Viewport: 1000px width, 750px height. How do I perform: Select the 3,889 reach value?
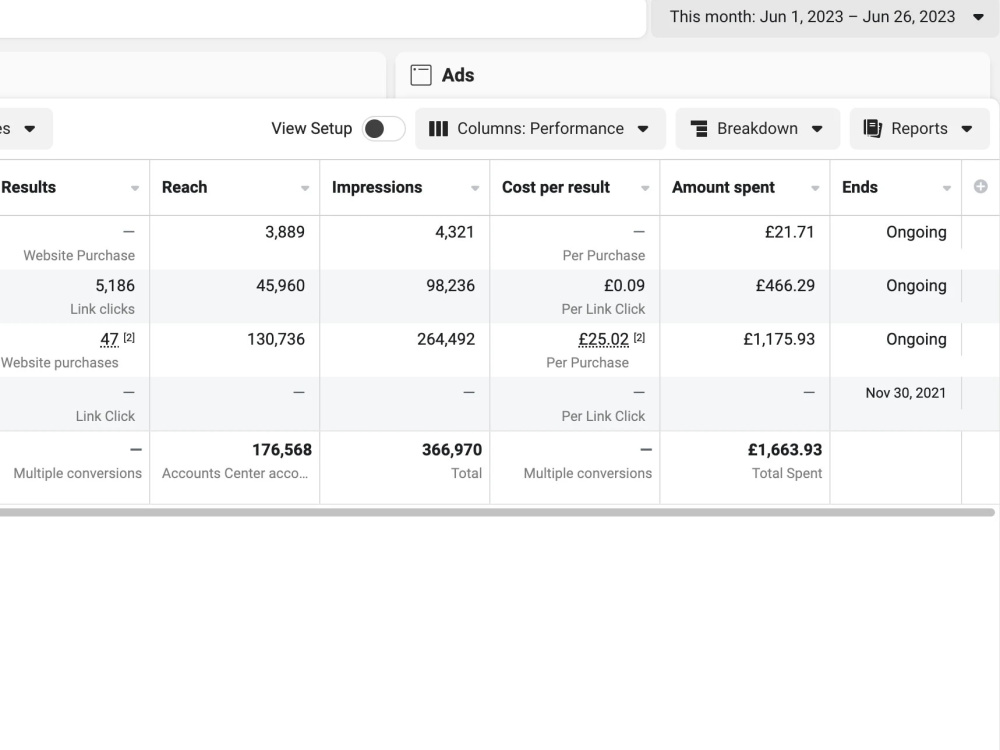click(x=285, y=232)
